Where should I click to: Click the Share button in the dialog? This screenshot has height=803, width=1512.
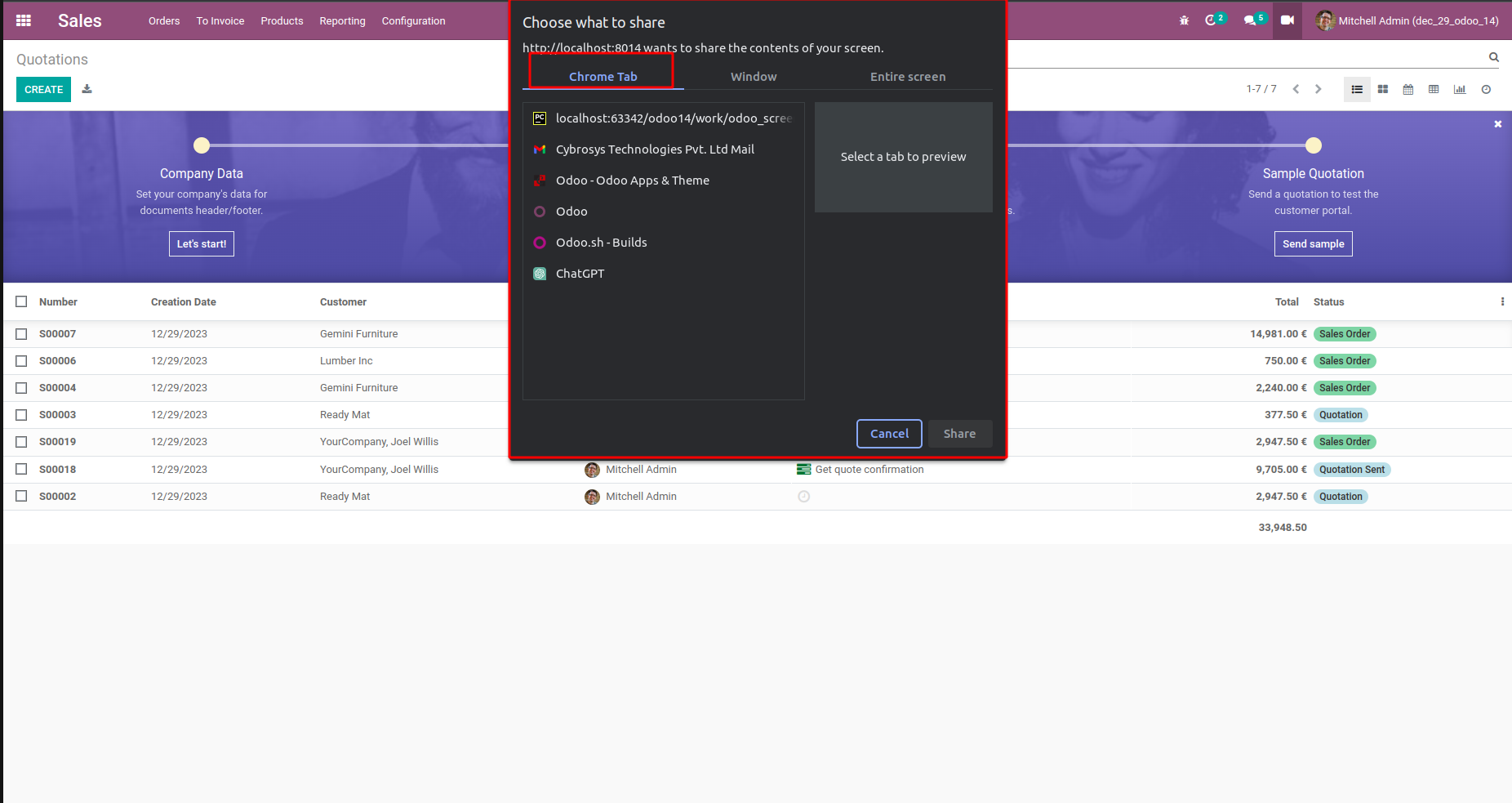pyautogui.click(x=960, y=434)
